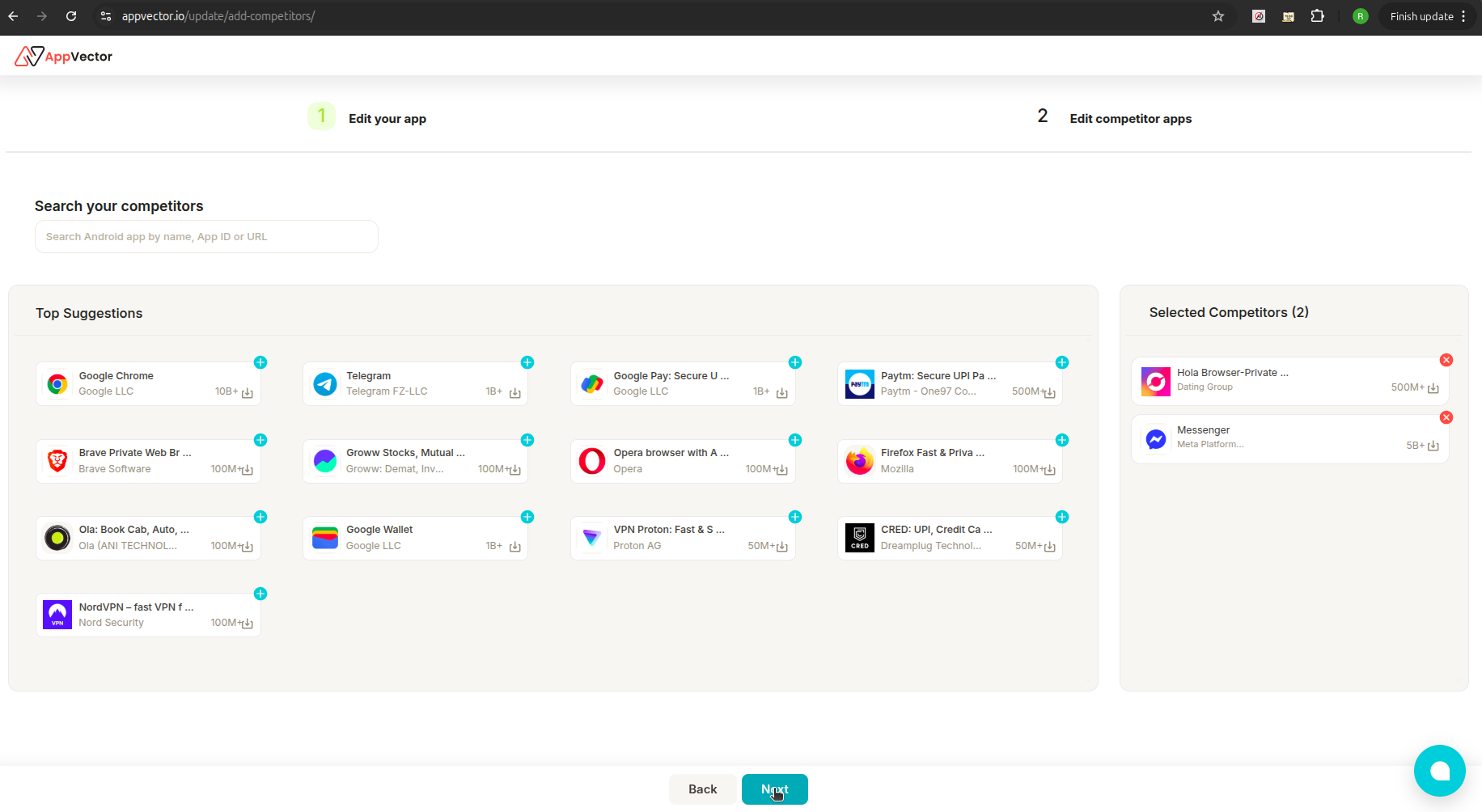Image resolution: width=1482 pixels, height=812 pixels.
Task: Click the browser extensions puzzle icon
Action: pyautogui.click(x=1318, y=15)
